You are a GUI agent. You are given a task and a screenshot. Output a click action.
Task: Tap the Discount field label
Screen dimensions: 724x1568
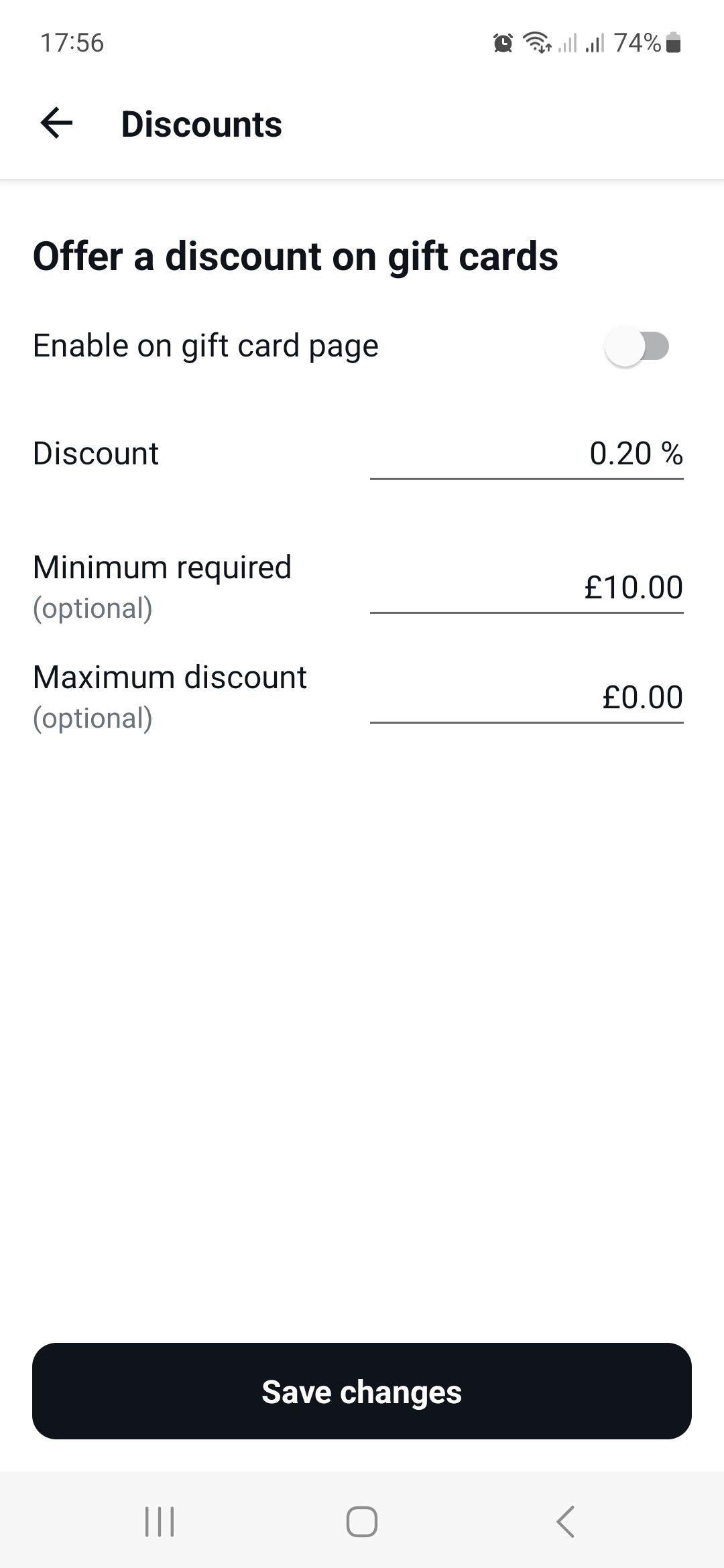[96, 454]
